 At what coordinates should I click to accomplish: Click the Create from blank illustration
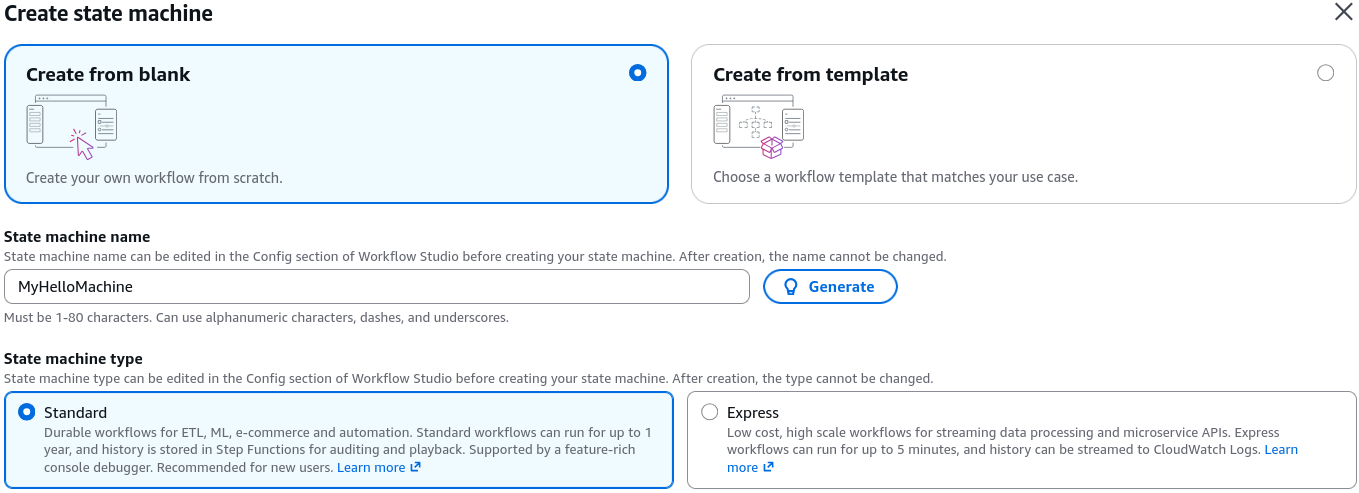click(72, 127)
